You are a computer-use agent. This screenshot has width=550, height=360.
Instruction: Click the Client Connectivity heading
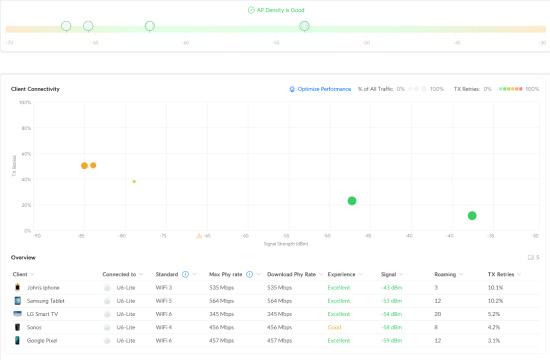35,89
